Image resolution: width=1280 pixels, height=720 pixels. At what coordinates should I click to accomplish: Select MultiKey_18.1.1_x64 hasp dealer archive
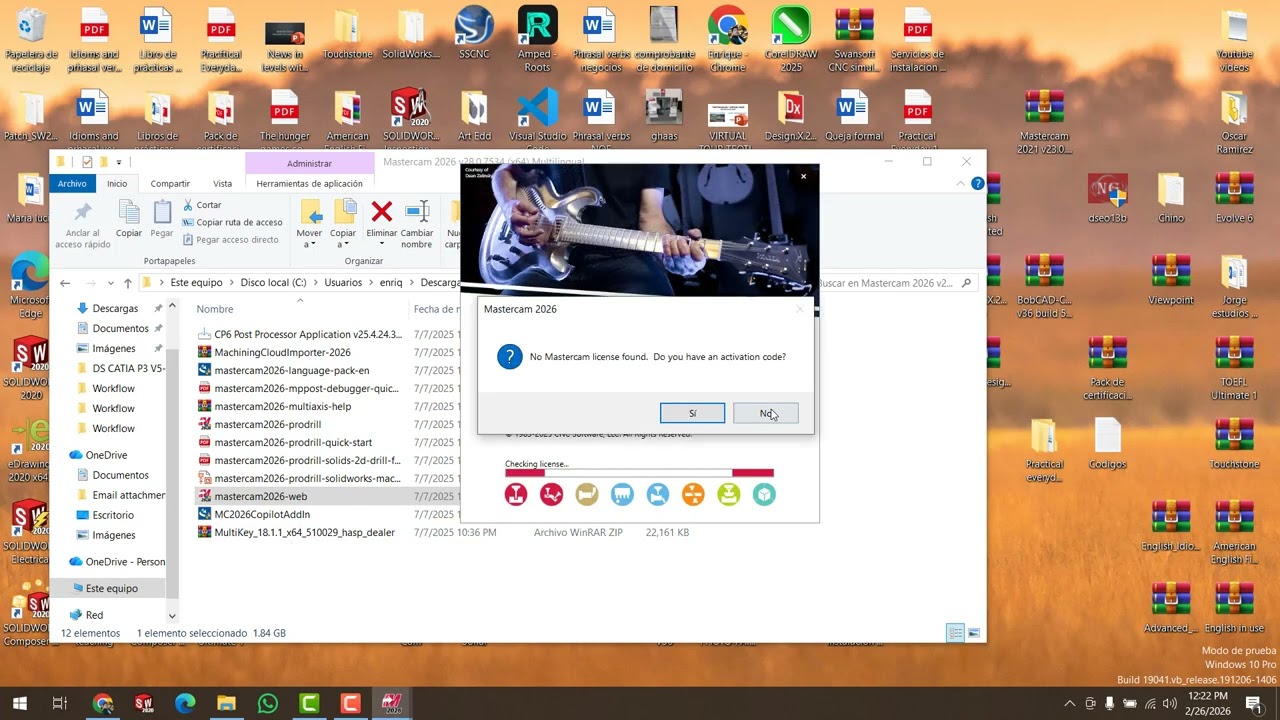[304, 532]
